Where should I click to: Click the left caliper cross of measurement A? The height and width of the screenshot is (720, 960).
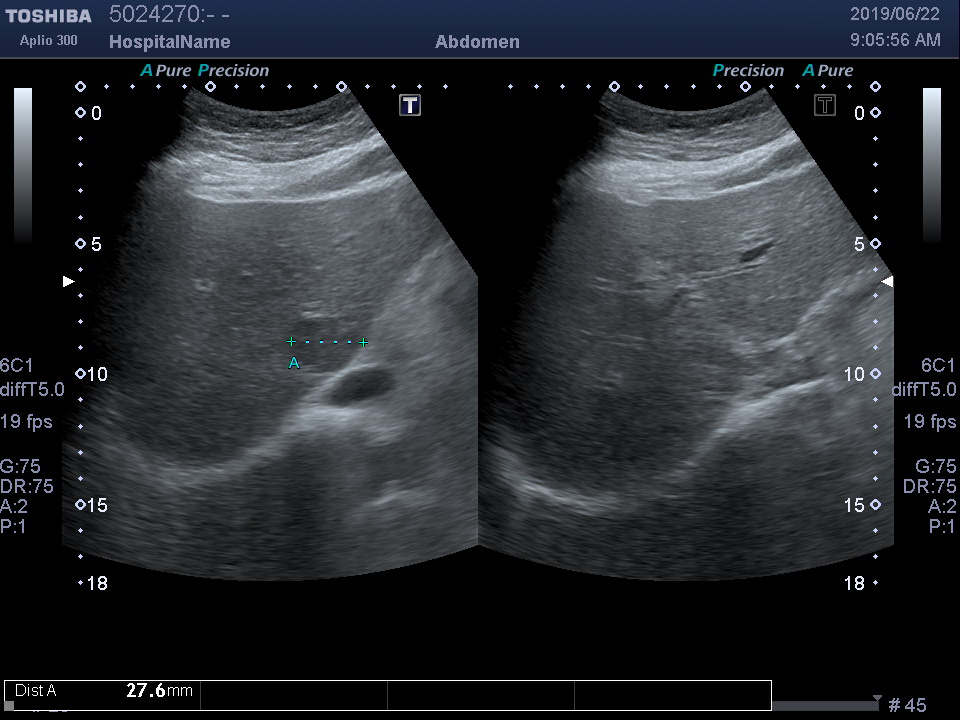pos(291,342)
